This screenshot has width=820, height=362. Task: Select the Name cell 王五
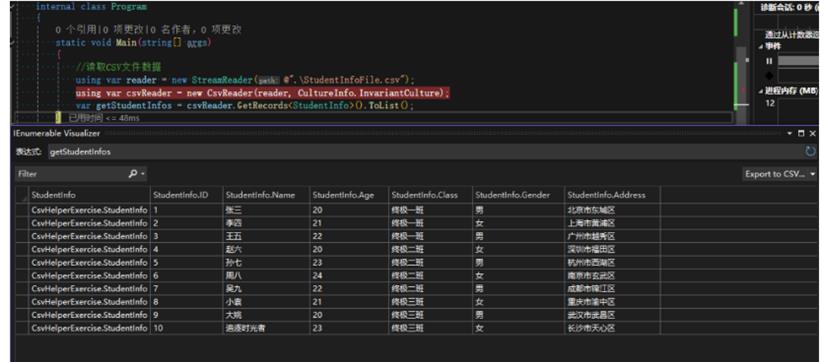(x=266, y=236)
